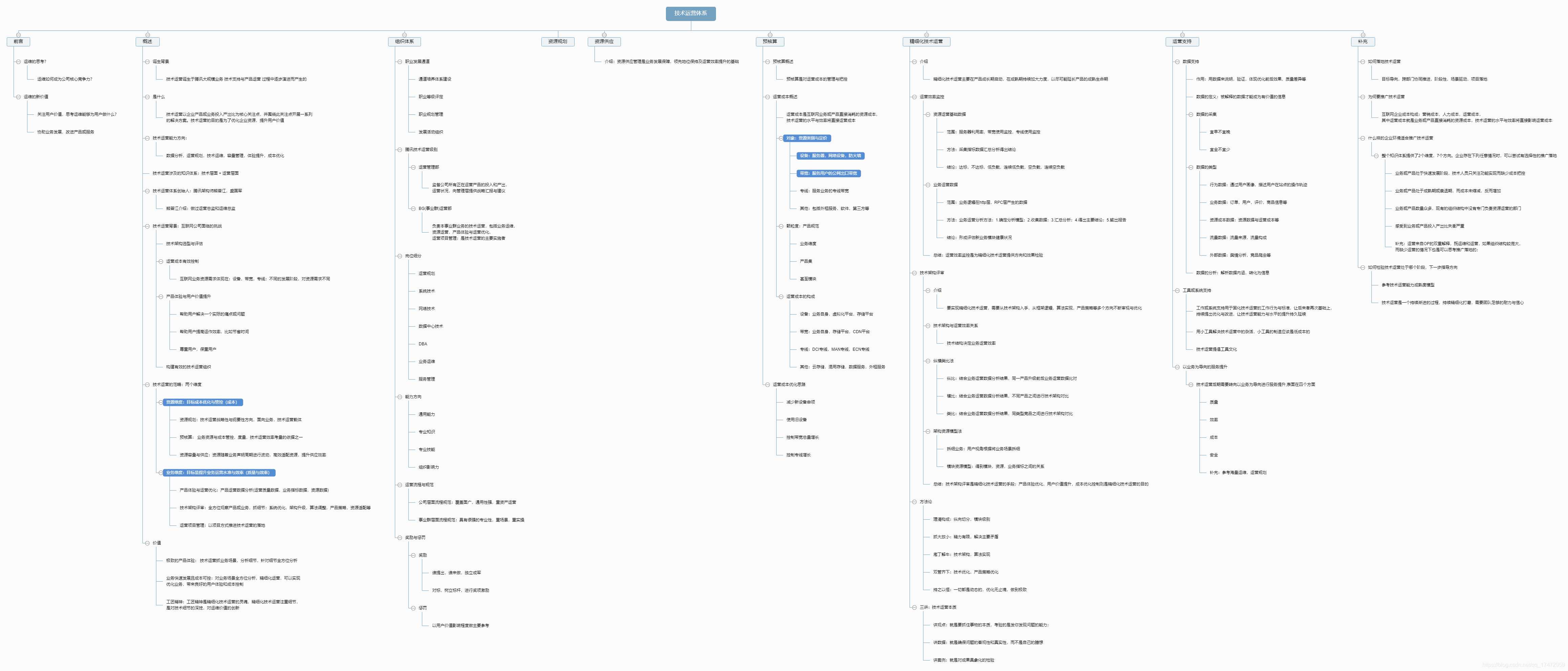Select the 补充 branch node
Screen dimensions: 1568x671
click(1362, 41)
